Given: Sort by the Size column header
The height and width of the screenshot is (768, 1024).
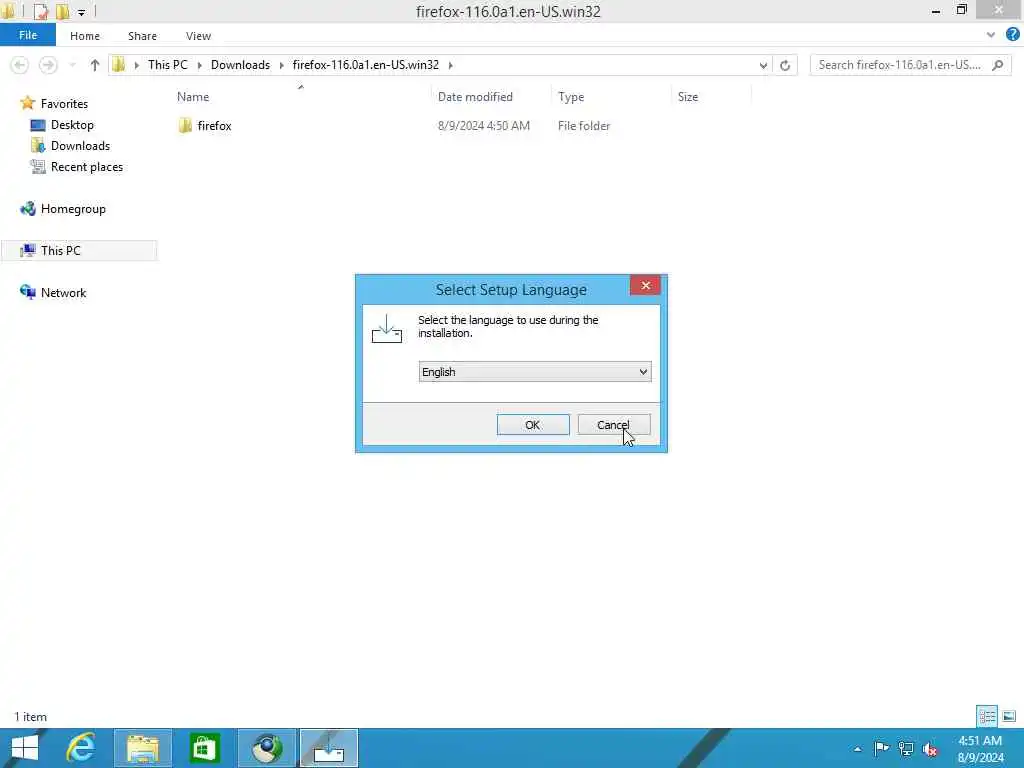Looking at the screenshot, I should (x=688, y=97).
